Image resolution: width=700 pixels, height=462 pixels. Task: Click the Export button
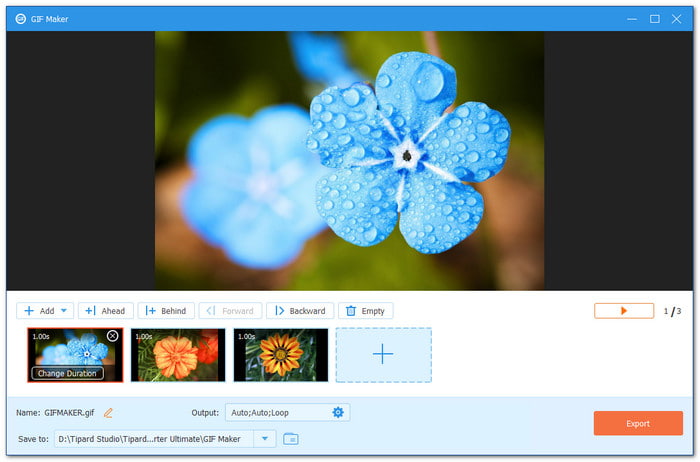click(638, 423)
